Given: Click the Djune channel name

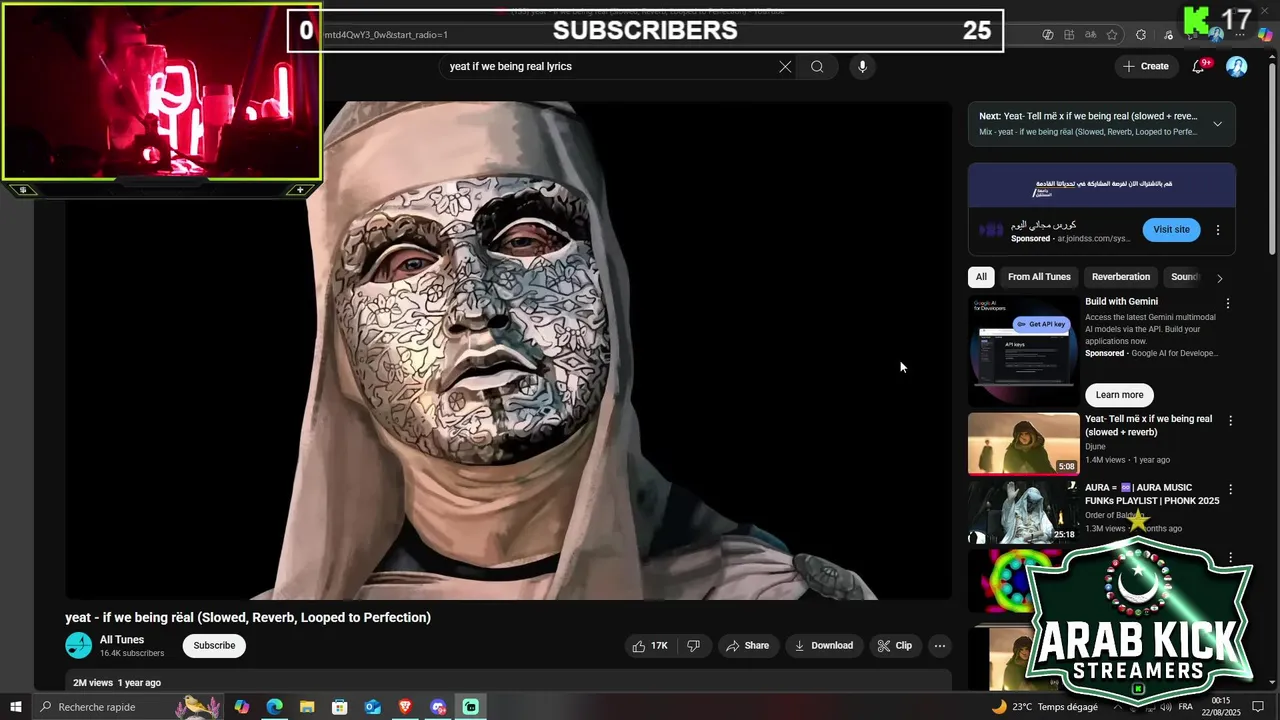Looking at the screenshot, I should pyautogui.click(x=1095, y=447).
